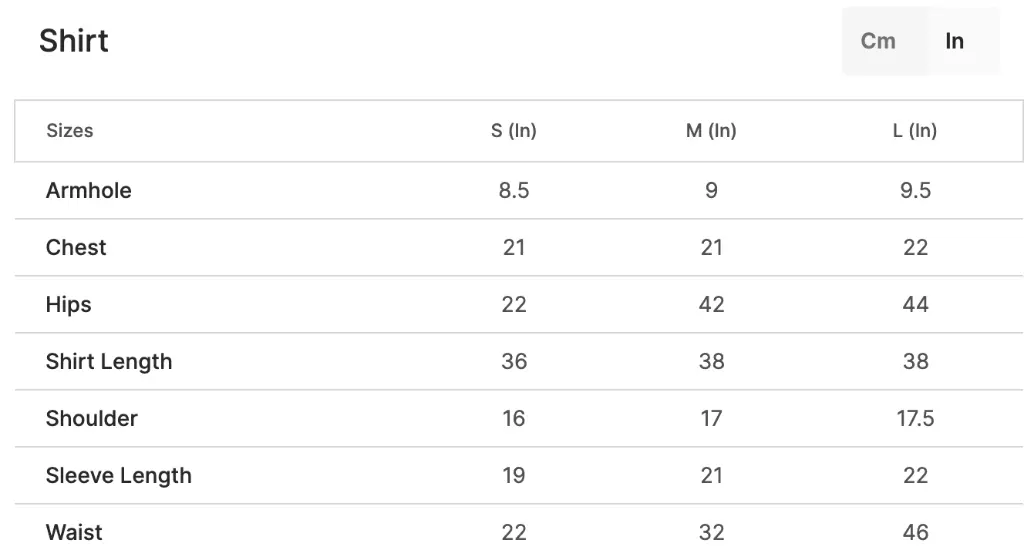Image resolution: width=1024 pixels, height=550 pixels.
Task: Click the Shirt heading
Action: (x=74, y=40)
